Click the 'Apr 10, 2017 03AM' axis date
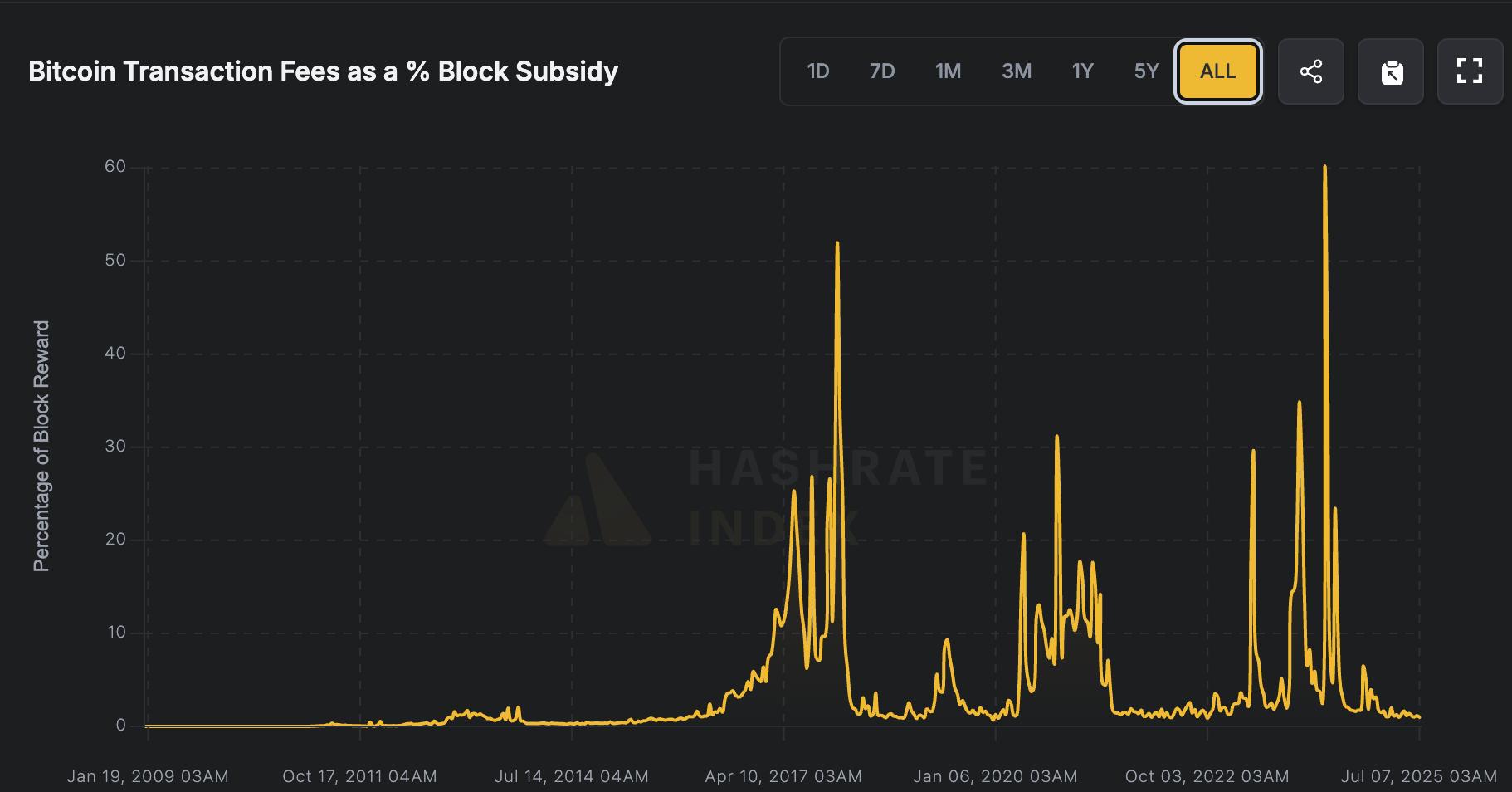Viewport: 1512px width, 792px height. coord(783,776)
